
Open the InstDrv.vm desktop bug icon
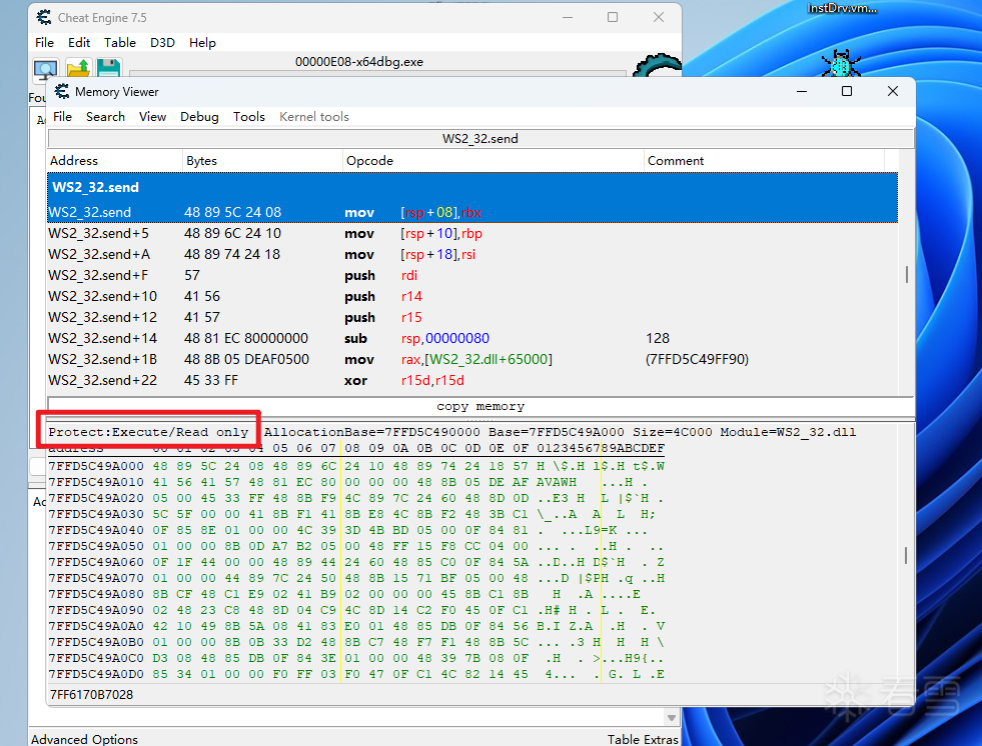[841, 63]
